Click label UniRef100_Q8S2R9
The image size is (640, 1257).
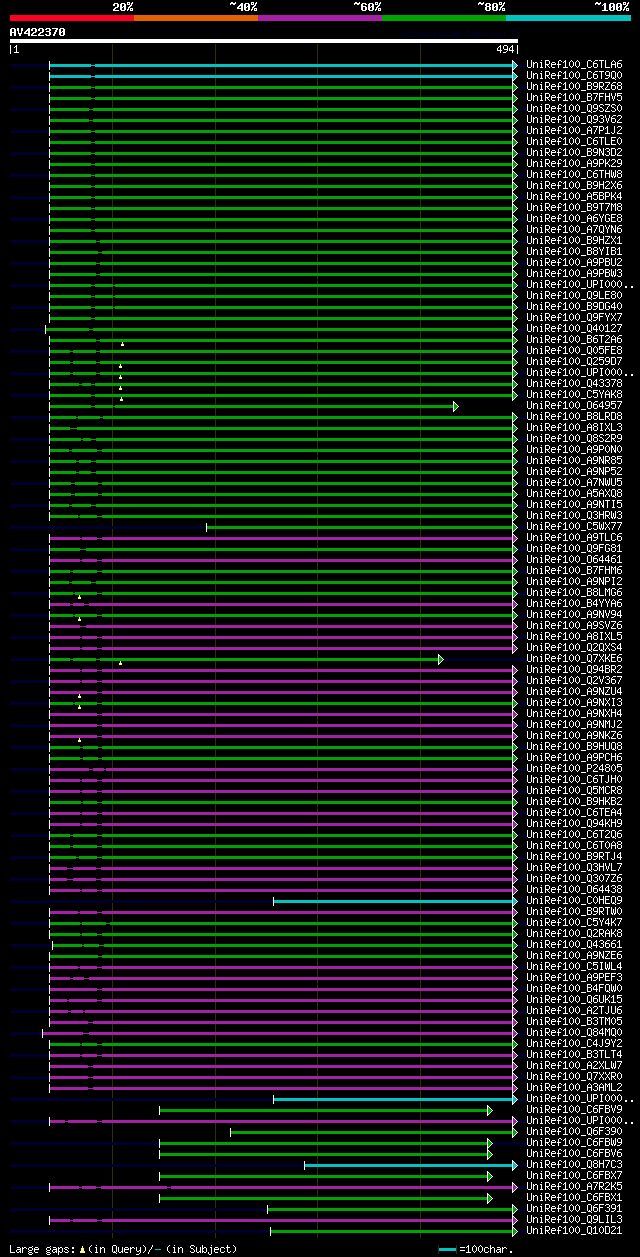coord(574,439)
